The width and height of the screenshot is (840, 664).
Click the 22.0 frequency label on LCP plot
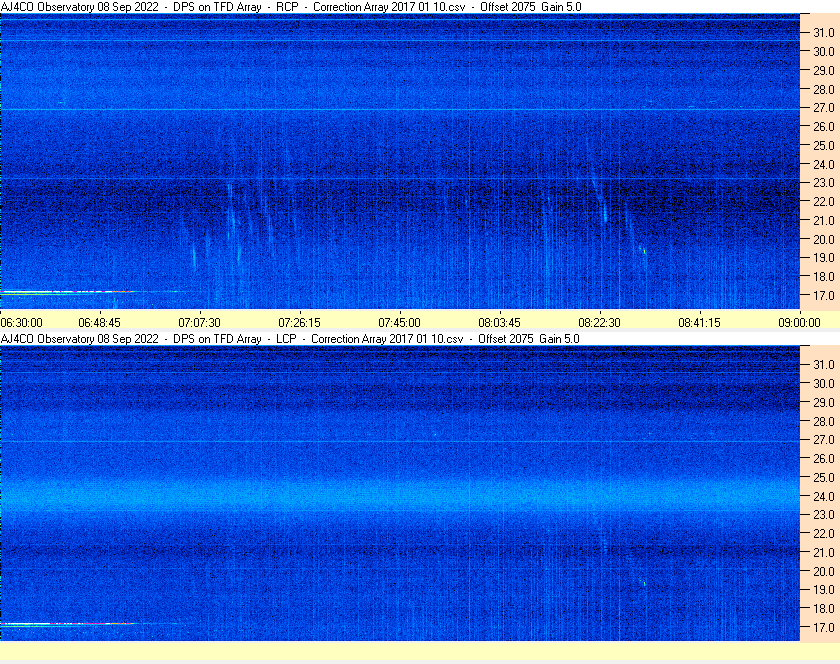[824, 534]
